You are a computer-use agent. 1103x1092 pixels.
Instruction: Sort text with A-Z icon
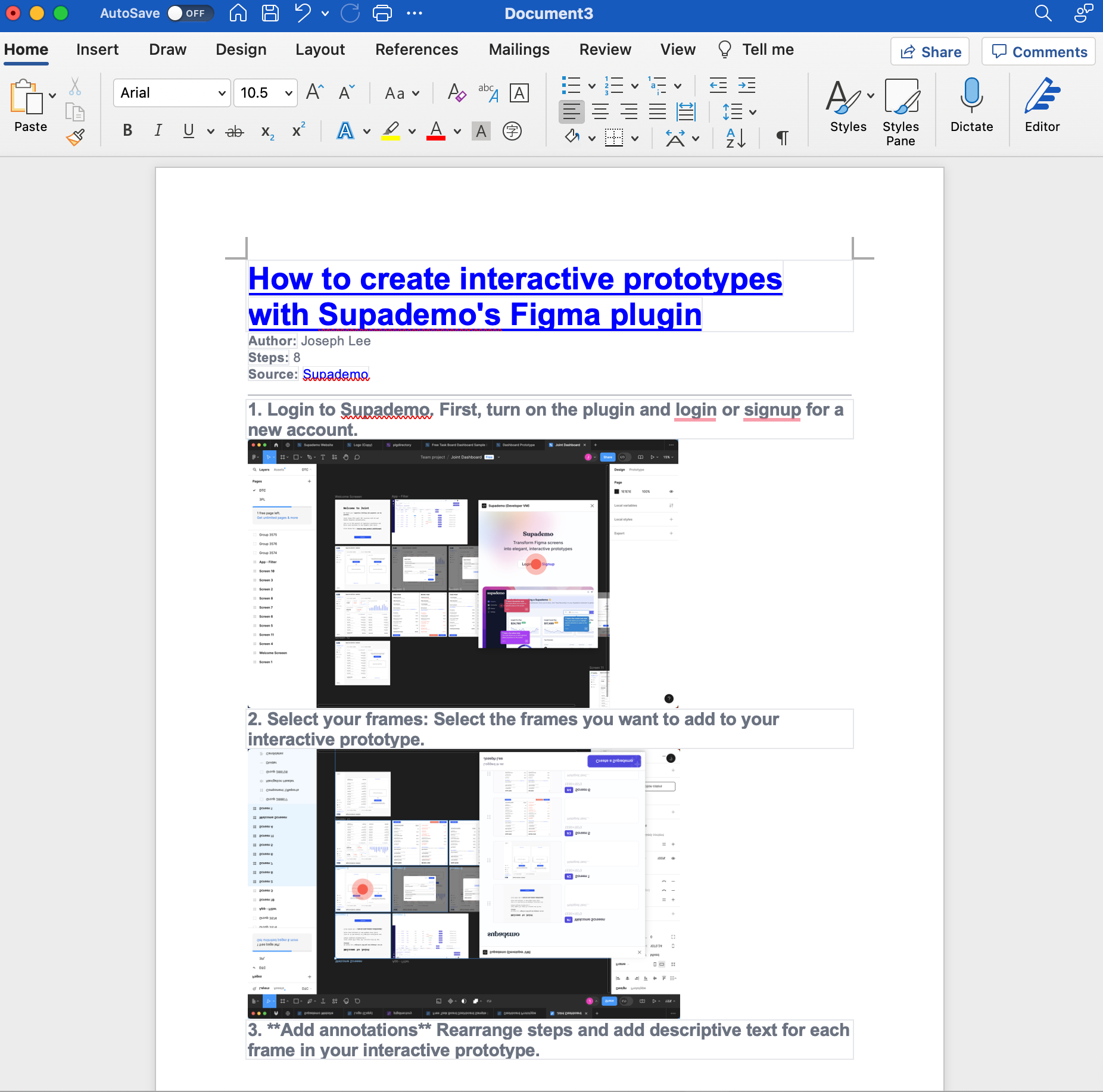pos(735,138)
